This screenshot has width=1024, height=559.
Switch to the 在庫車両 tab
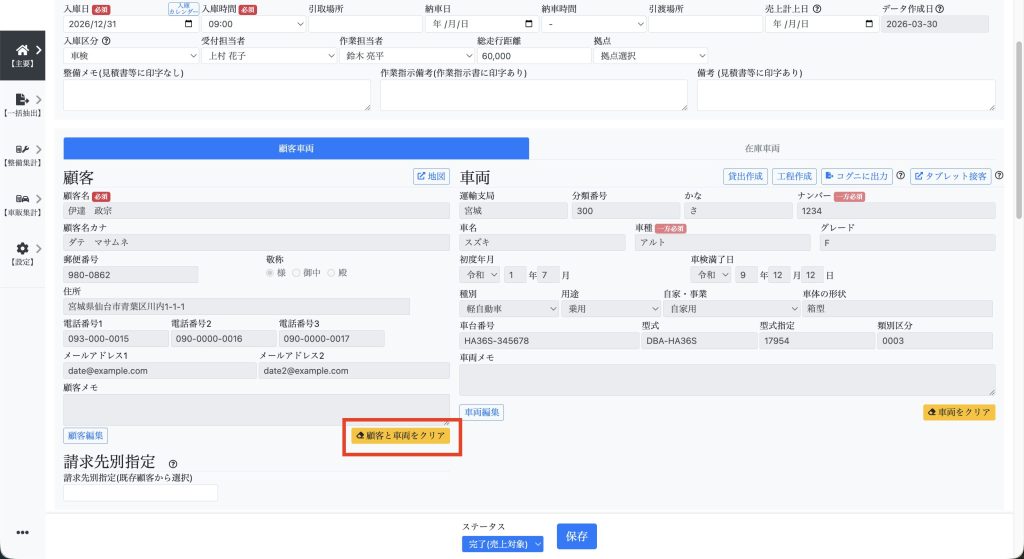click(x=762, y=148)
